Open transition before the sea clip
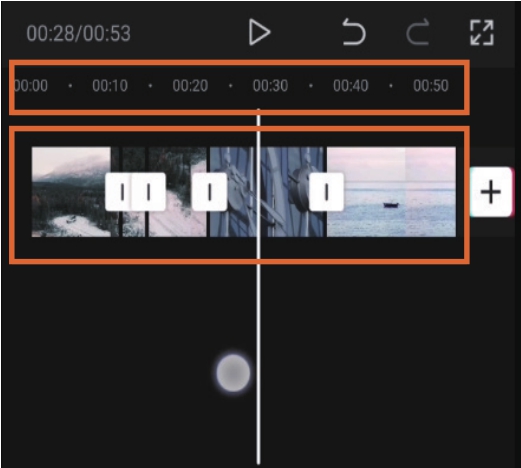The height and width of the screenshot is (468, 521). 326,192
